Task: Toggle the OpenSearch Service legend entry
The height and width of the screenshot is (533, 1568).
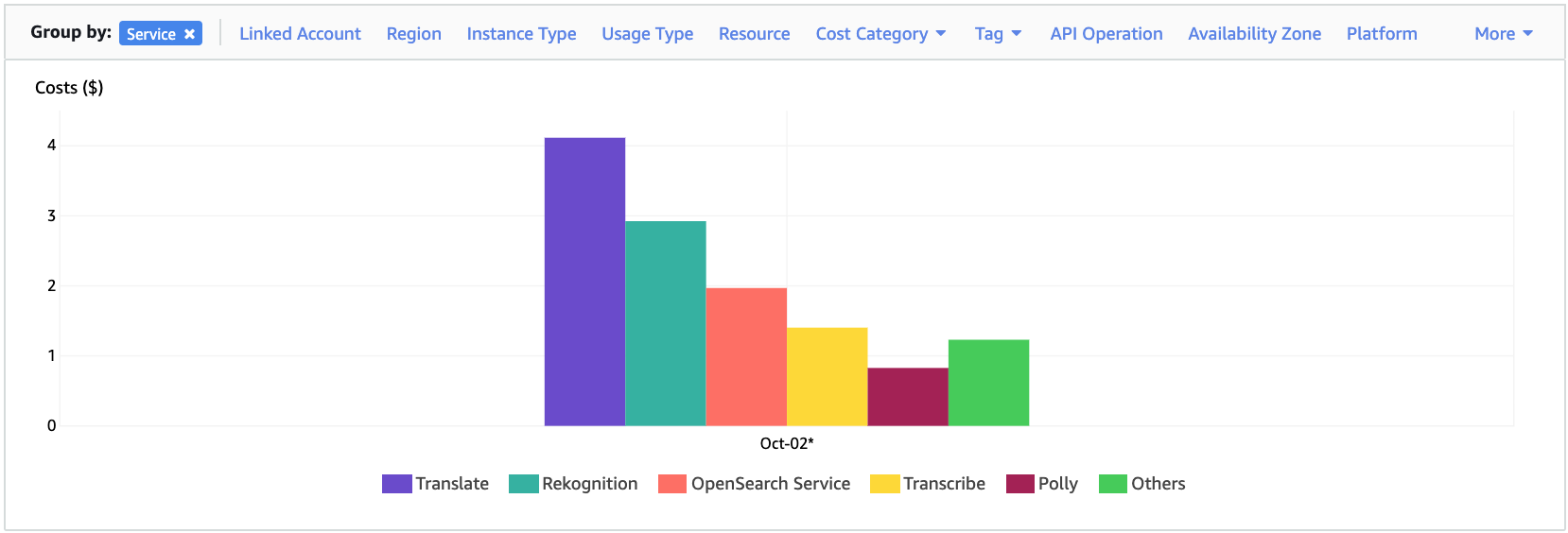Action: 754,484
